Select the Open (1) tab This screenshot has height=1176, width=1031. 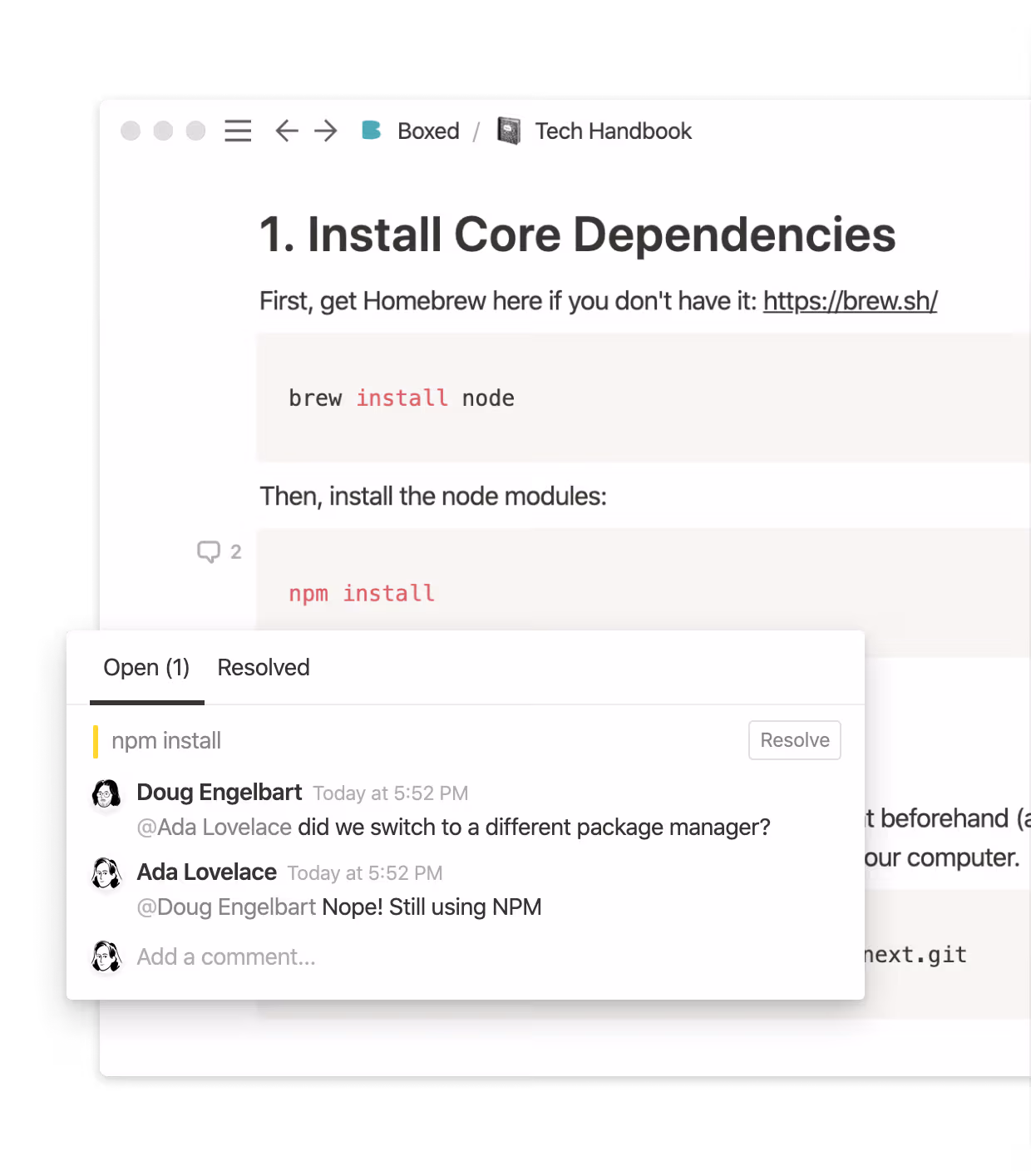[146, 667]
